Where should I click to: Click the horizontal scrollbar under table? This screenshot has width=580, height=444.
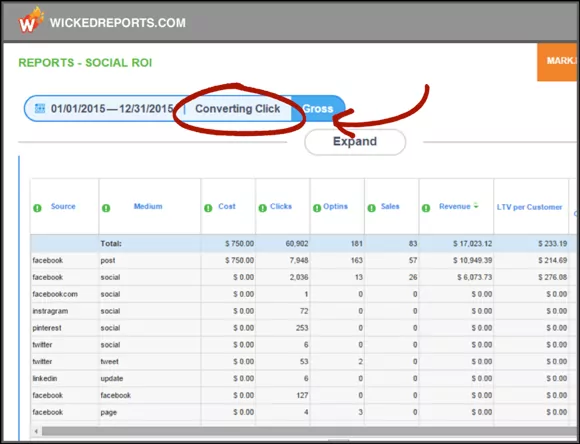click(309, 431)
